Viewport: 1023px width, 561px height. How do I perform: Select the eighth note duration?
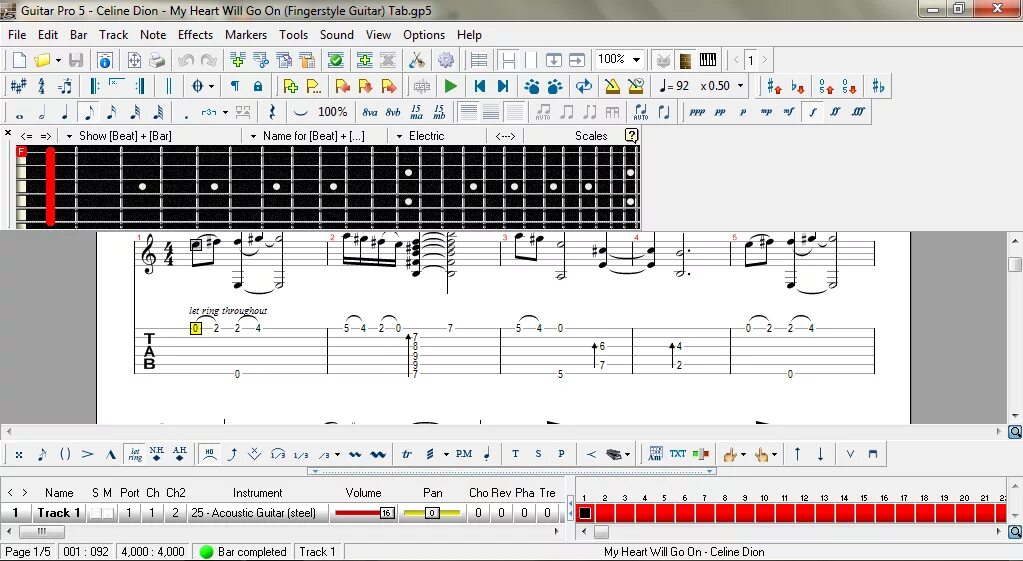tap(88, 112)
